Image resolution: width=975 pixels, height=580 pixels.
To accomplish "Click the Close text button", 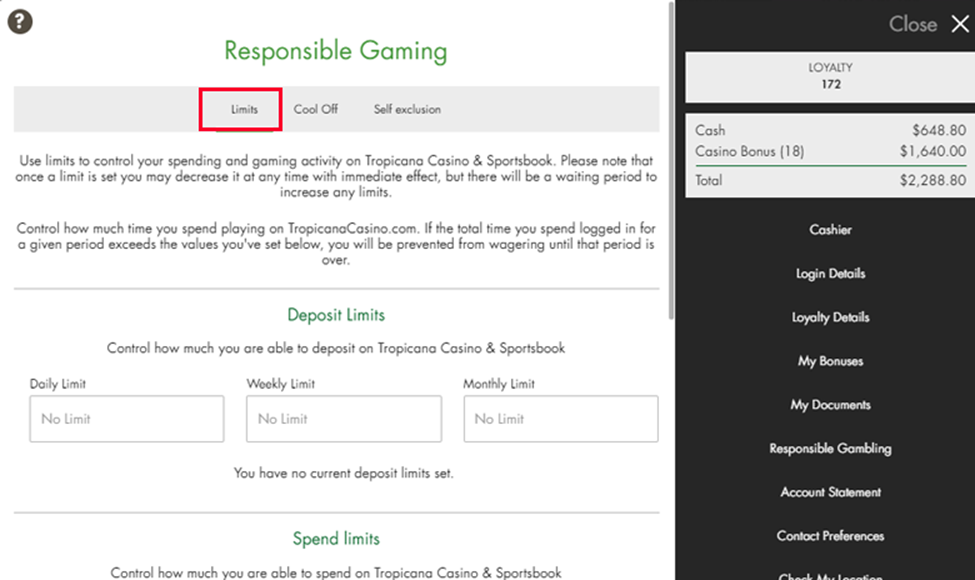I will click(x=913, y=24).
